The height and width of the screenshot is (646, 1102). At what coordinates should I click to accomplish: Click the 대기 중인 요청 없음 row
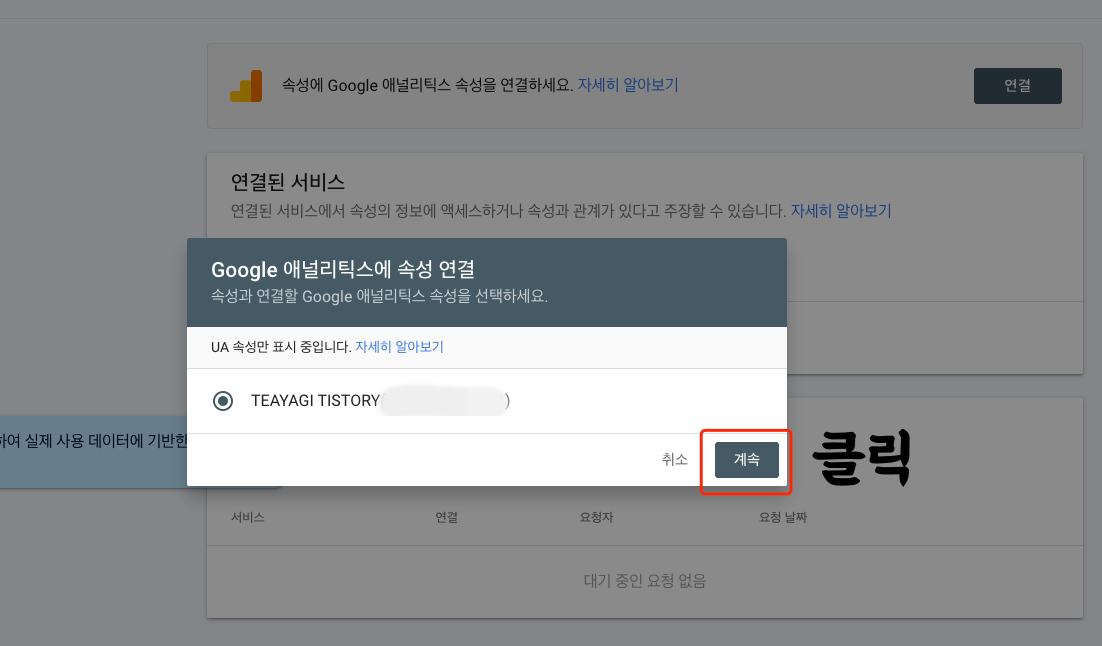click(644, 580)
